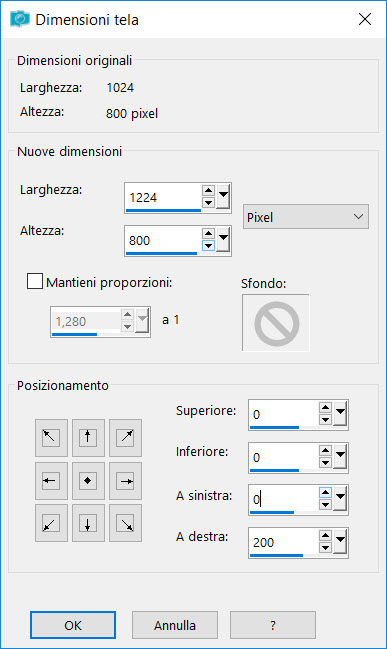The image size is (387, 649).
Task: Enable Mantieni proporzioni checkbox
Action: point(35,281)
